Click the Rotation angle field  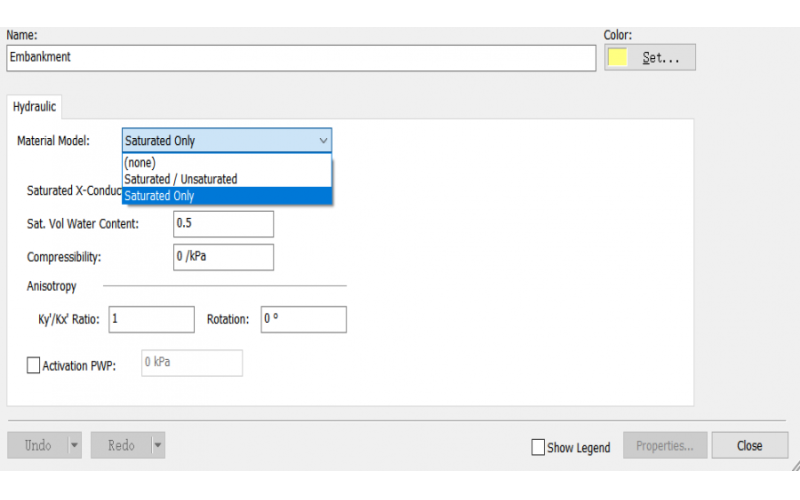tap(303, 319)
